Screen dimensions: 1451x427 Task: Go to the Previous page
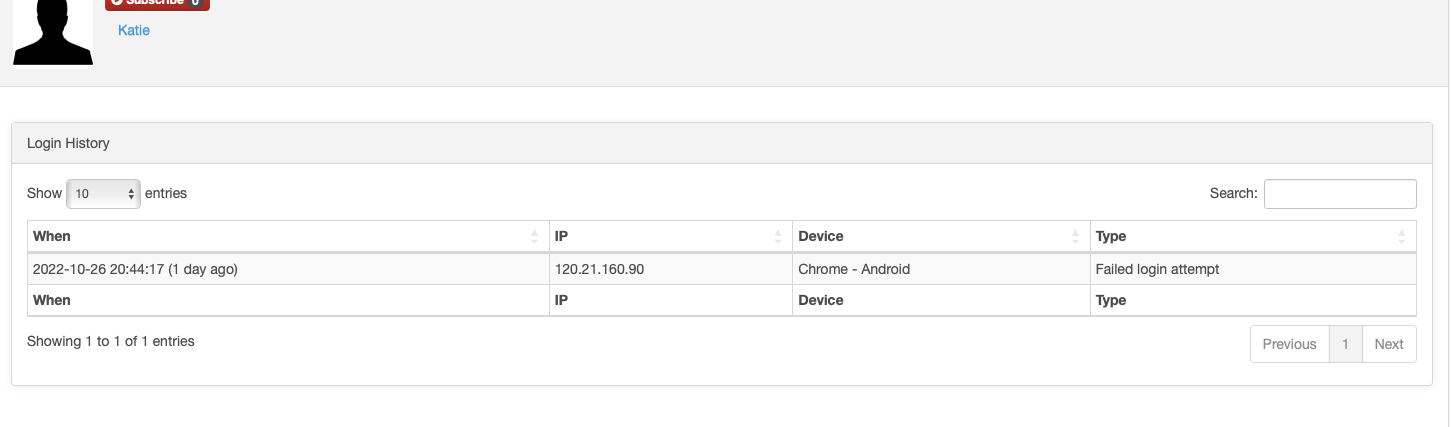pos(1289,344)
